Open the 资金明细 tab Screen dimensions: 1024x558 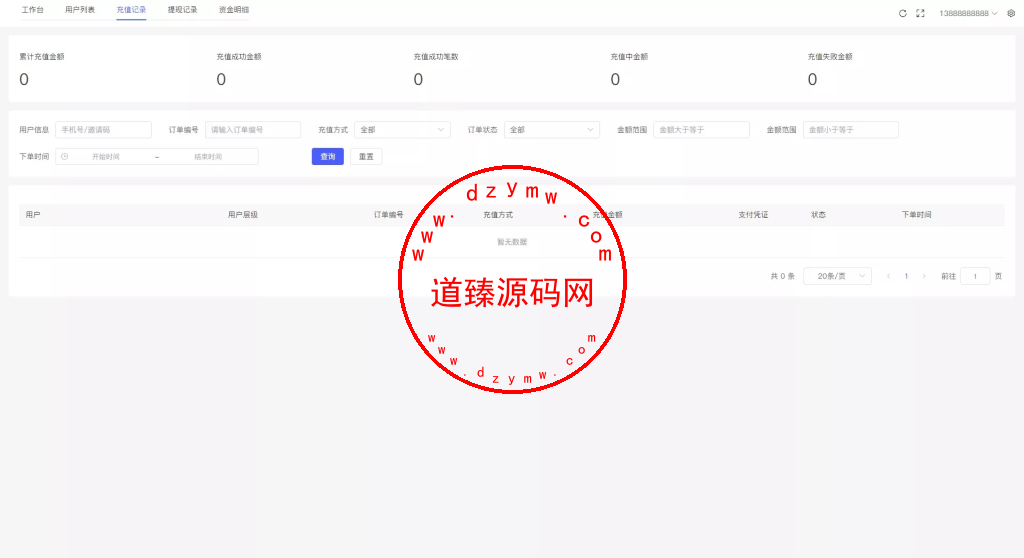coord(234,10)
